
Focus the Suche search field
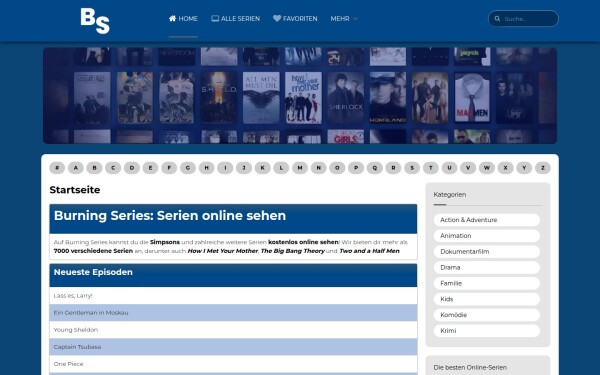pyautogui.click(x=523, y=19)
